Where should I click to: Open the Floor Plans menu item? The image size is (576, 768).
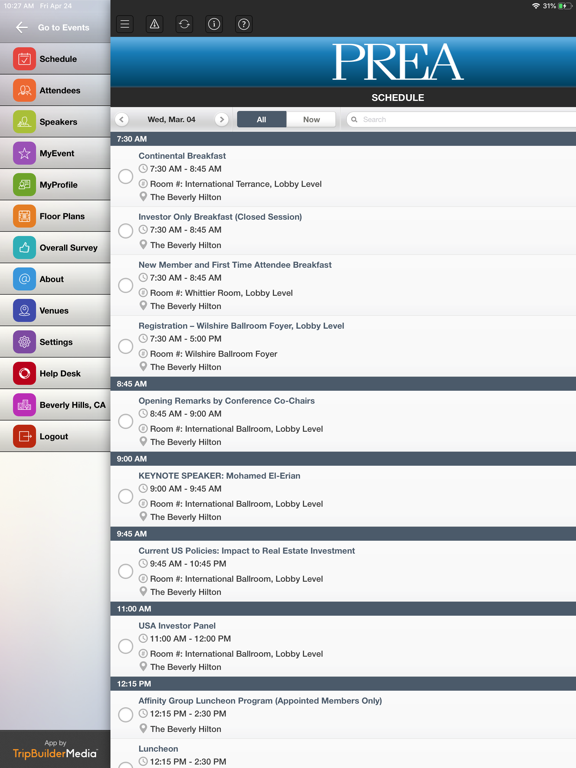(55, 216)
